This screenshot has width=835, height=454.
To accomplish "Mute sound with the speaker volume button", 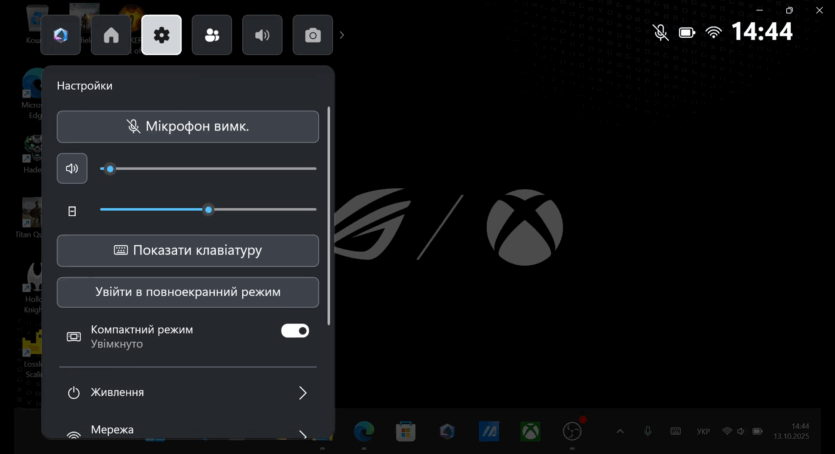I will click(x=72, y=169).
